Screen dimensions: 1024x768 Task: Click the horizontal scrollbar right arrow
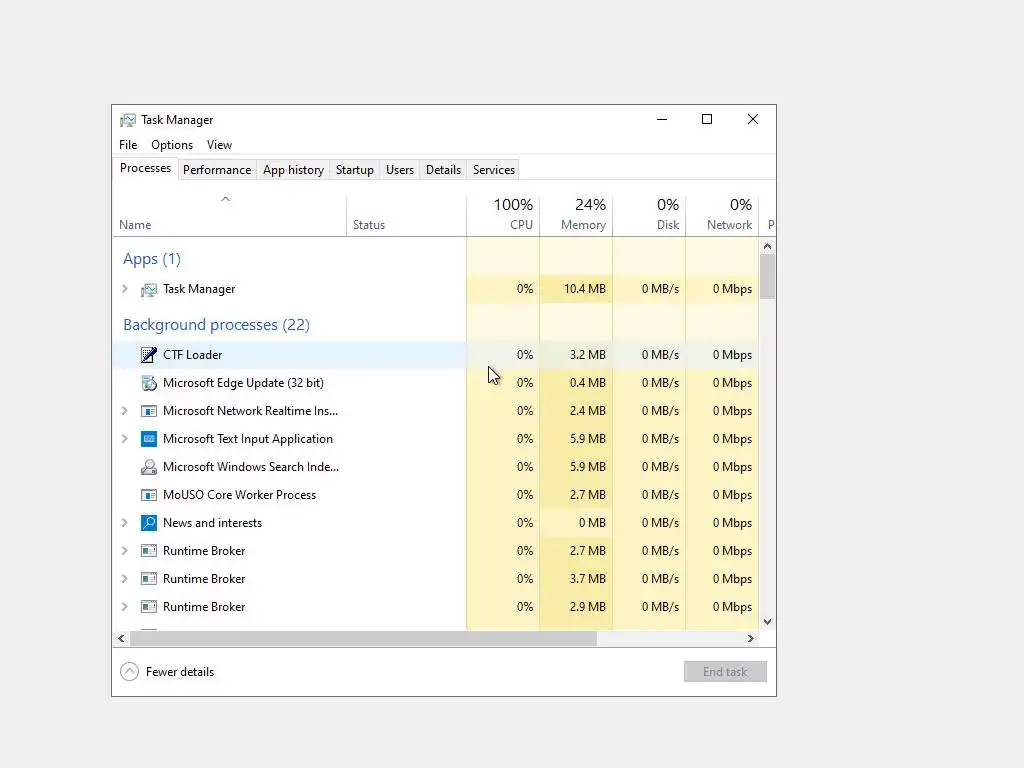click(751, 639)
